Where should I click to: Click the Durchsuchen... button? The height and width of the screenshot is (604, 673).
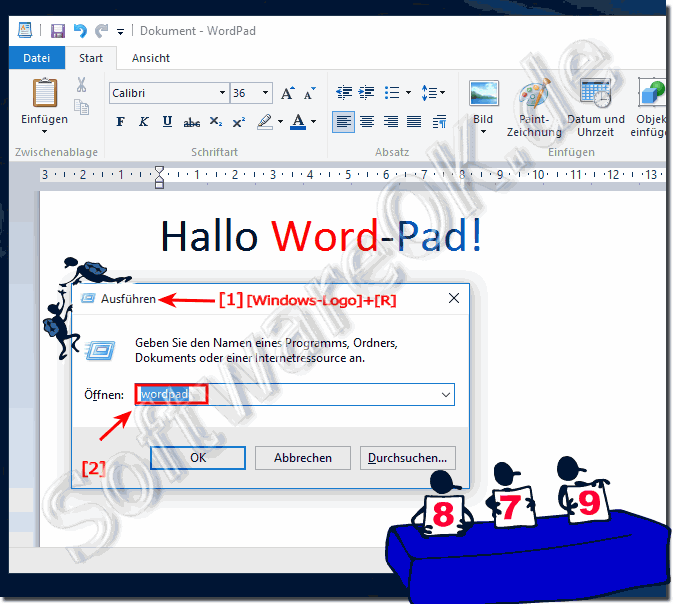(408, 458)
